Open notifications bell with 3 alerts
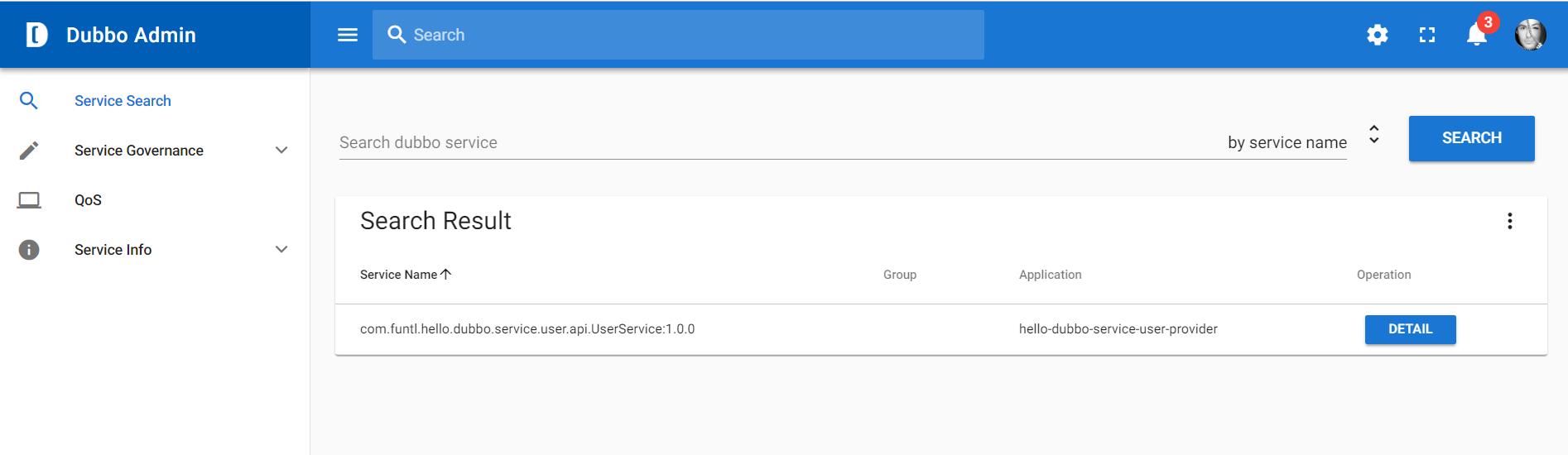The image size is (1568, 455). [1479, 33]
